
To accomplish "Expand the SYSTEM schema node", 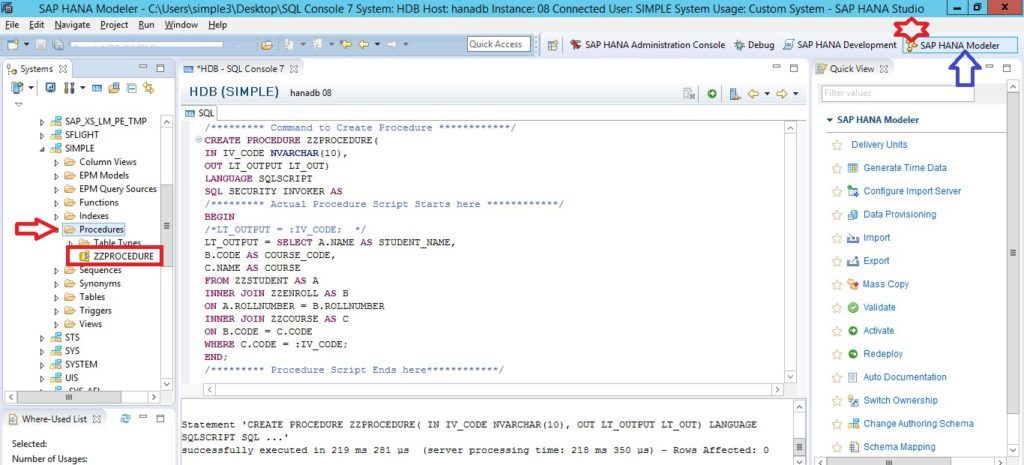I will pyautogui.click(x=42, y=364).
